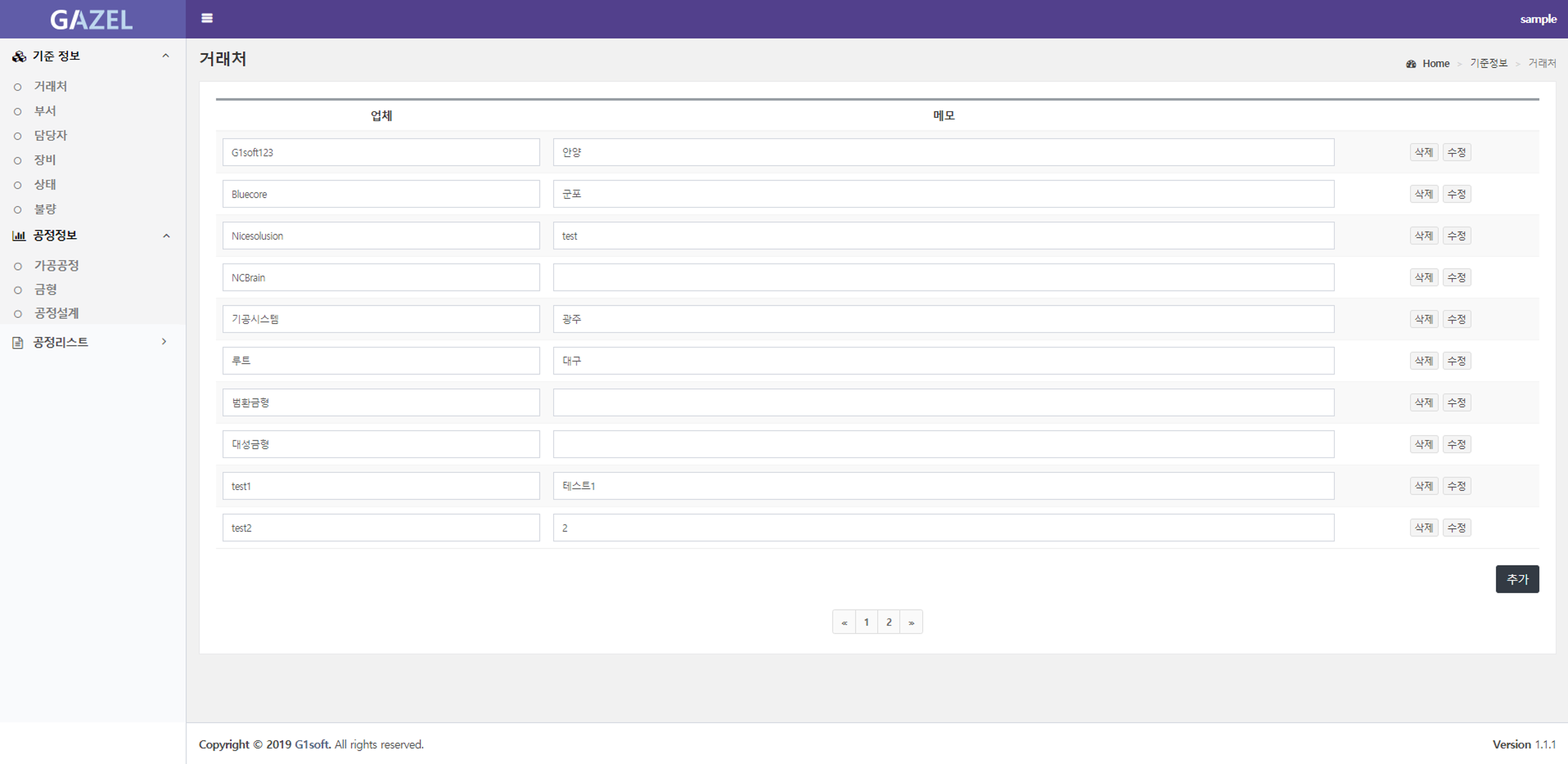Open the 담당자 sidebar menu item
The image size is (1568, 764).
(50, 135)
